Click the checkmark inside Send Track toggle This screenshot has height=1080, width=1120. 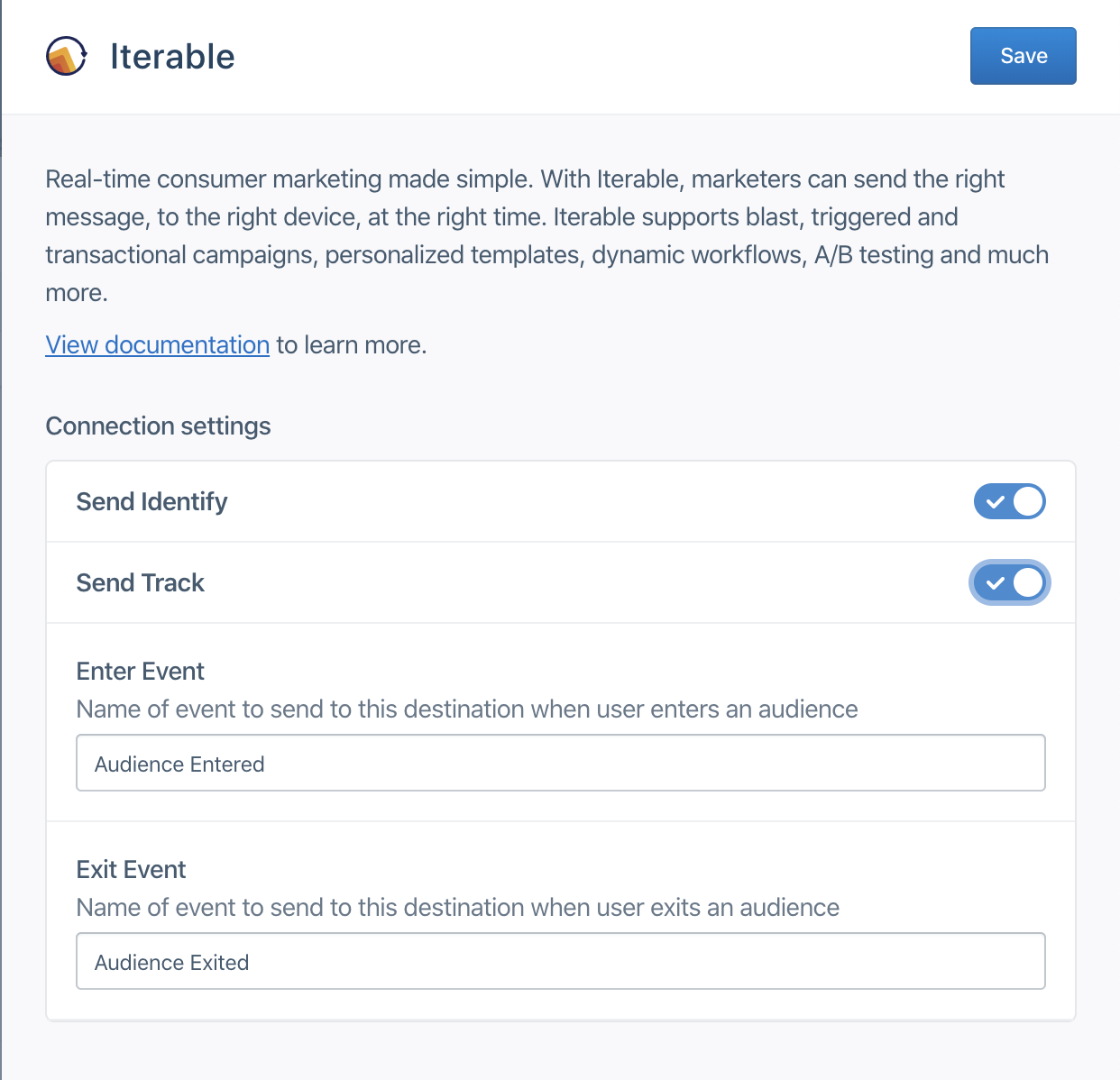[996, 582]
